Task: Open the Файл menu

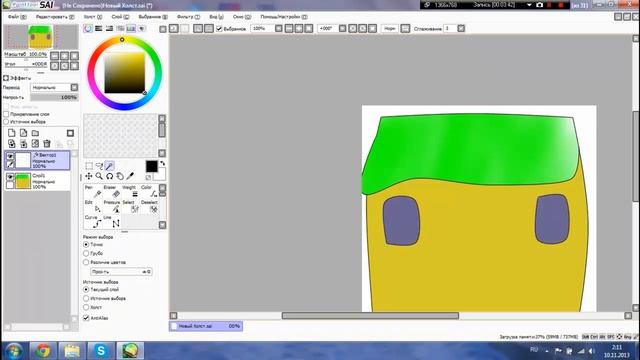Action: pyautogui.click(x=17, y=17)
